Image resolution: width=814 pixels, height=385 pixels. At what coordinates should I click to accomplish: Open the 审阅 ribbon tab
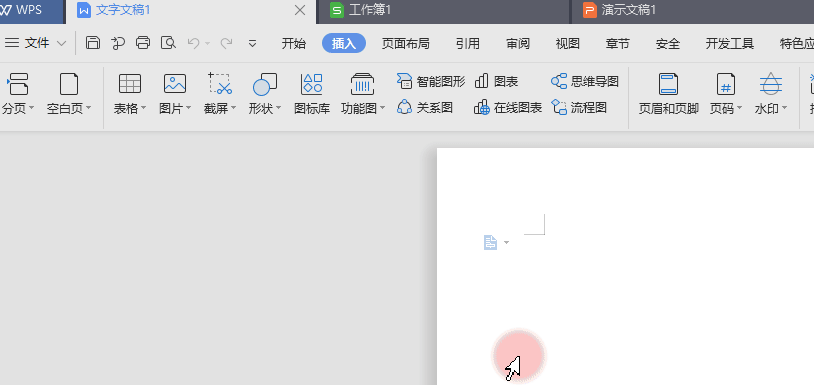pos(518,44)
